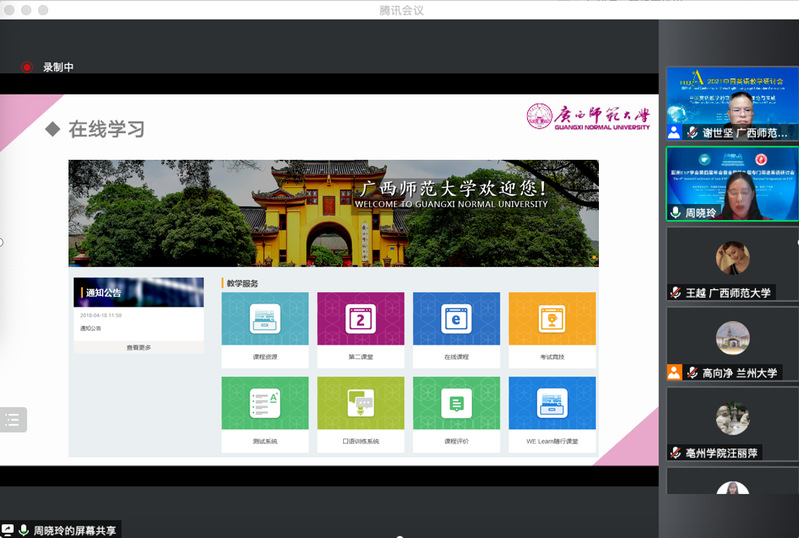799x538 pixels.
Task: Select 周晓玲's highlighted video thumbnail
Action: pyautogui.click(x=732, y=184)
